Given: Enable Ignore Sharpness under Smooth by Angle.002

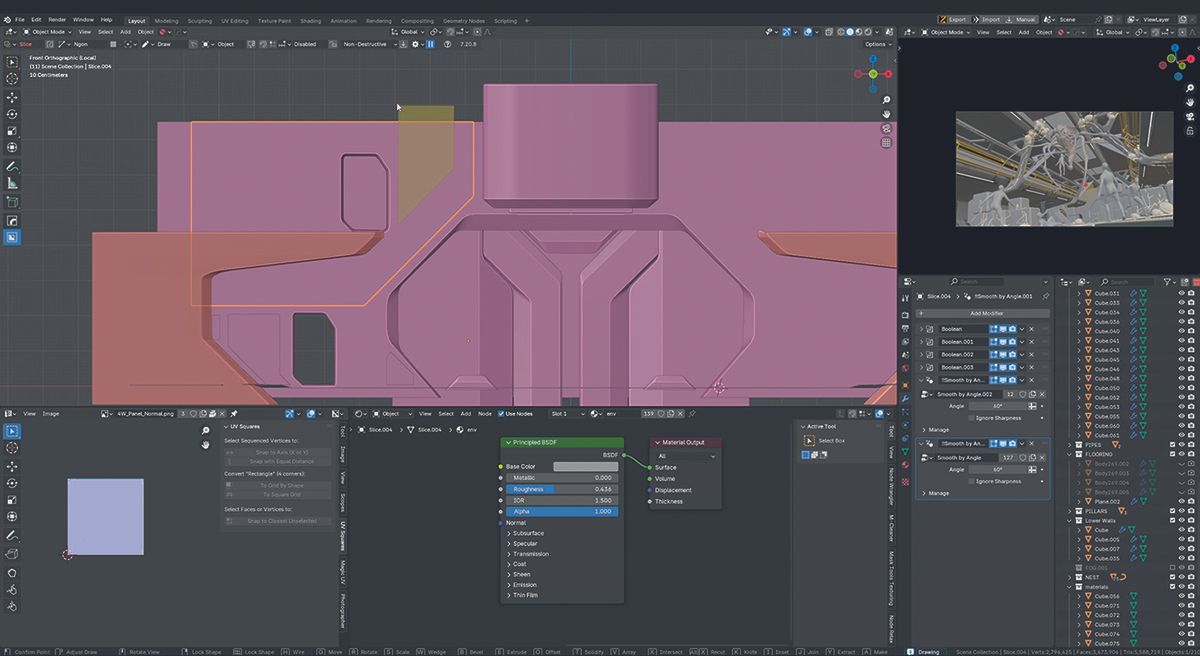Looking at the screenshot, I should tap(971, 417).
